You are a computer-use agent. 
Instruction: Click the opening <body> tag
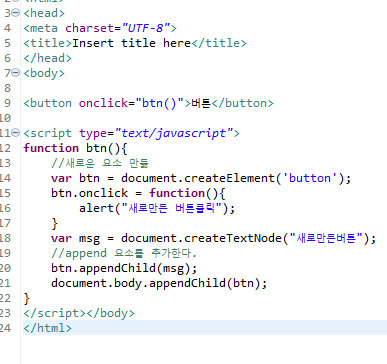[x=44, y=73]
